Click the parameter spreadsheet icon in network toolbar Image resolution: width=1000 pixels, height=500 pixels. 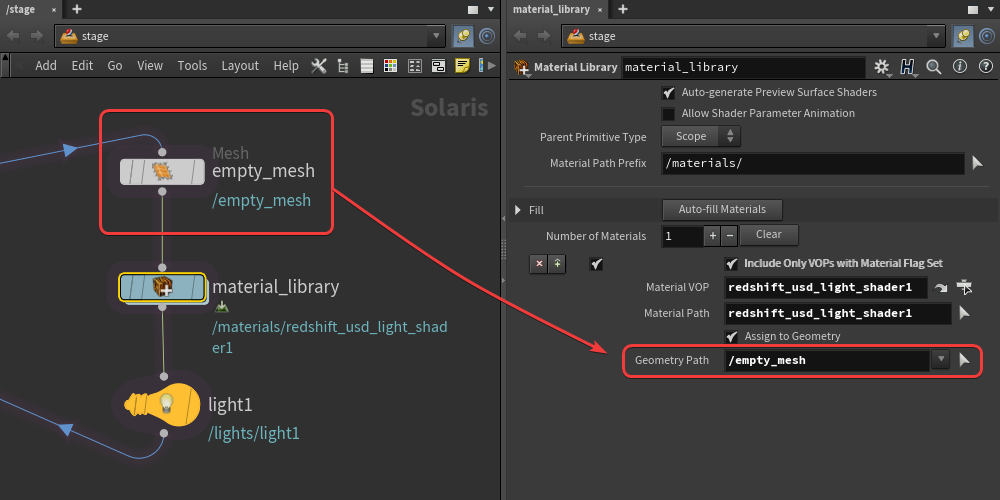415,66
